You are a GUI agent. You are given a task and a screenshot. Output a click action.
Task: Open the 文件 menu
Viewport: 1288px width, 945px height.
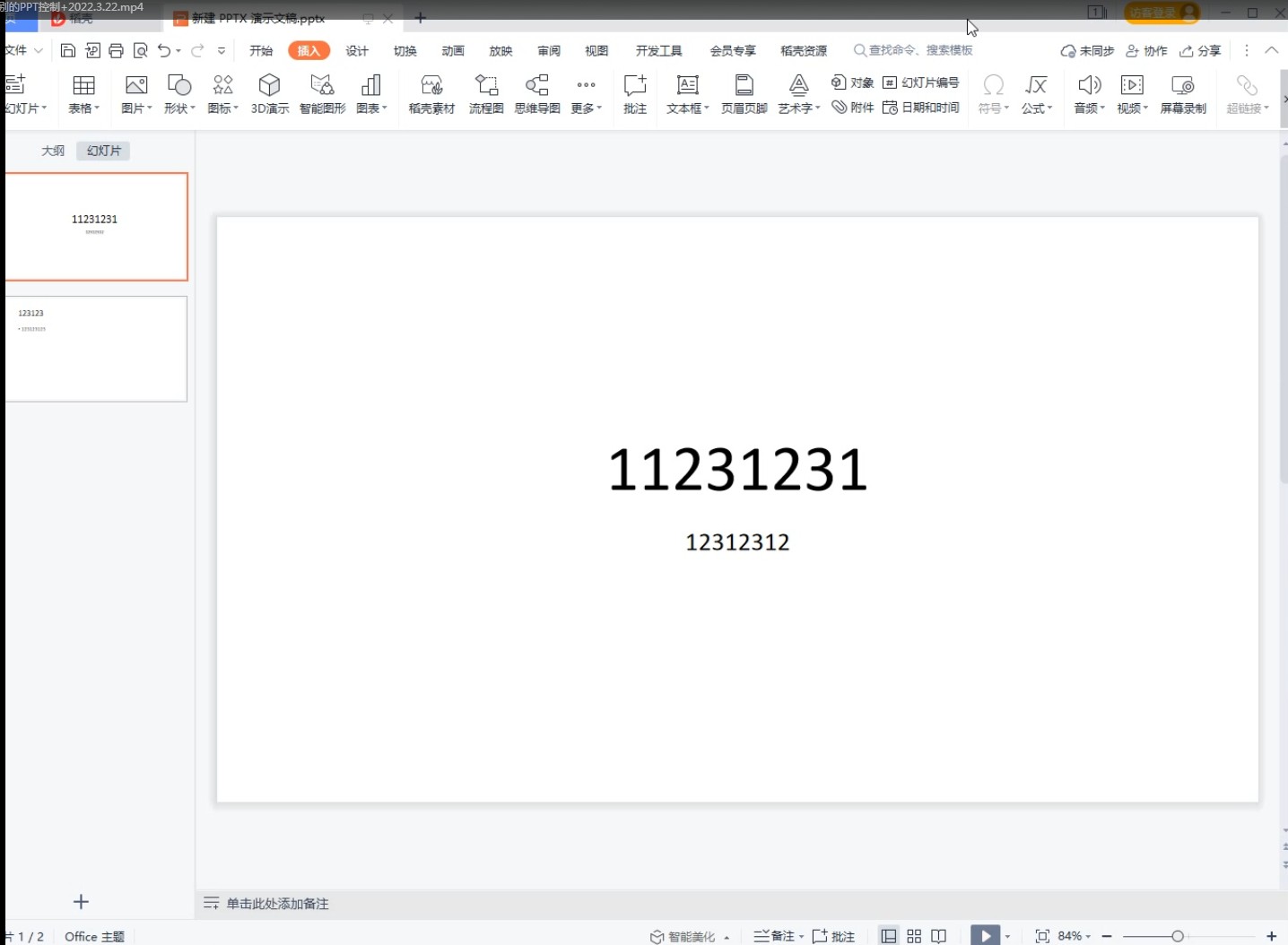click(22, 50)
